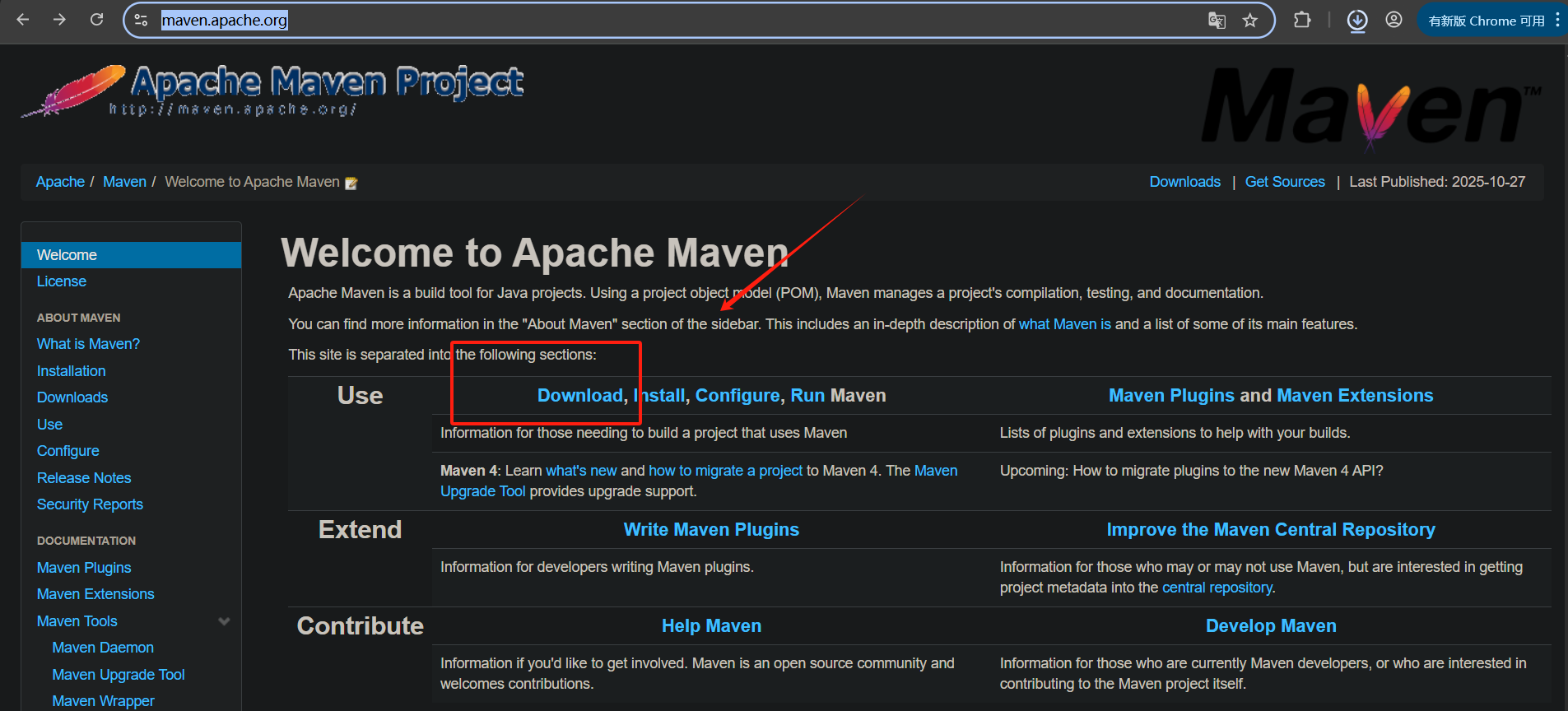The width and height of the screenshot is (1568, 711).
Task: Open the Maven Plugins heading link
Action: (x=1171, y=396)
